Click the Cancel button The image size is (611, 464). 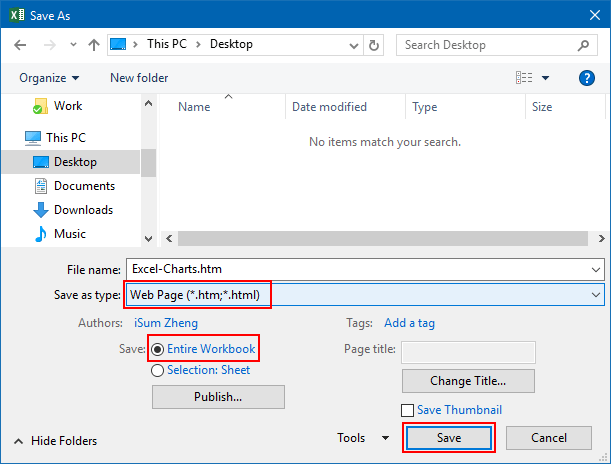coord(549,438)
